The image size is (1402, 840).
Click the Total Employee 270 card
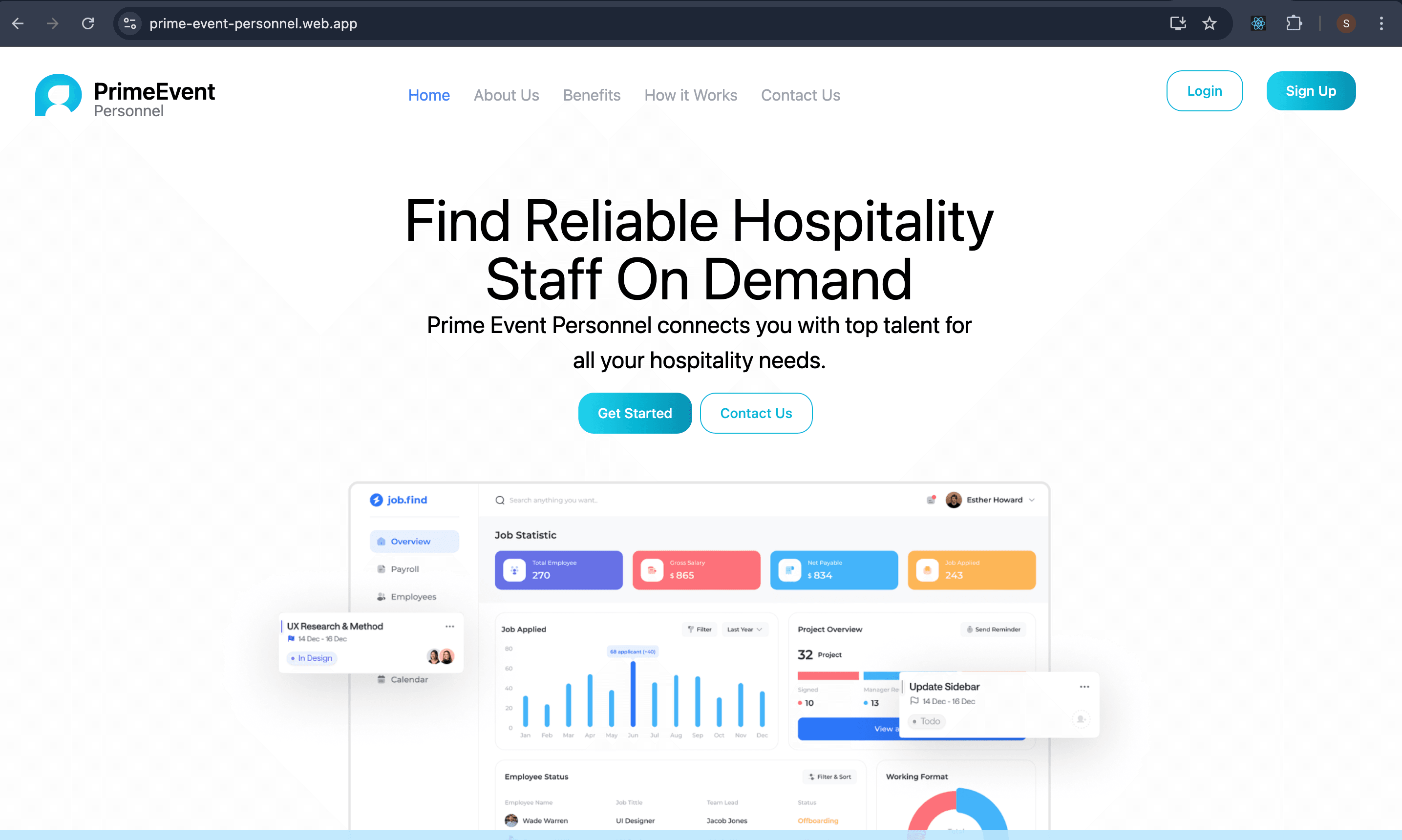coord(559,570)
